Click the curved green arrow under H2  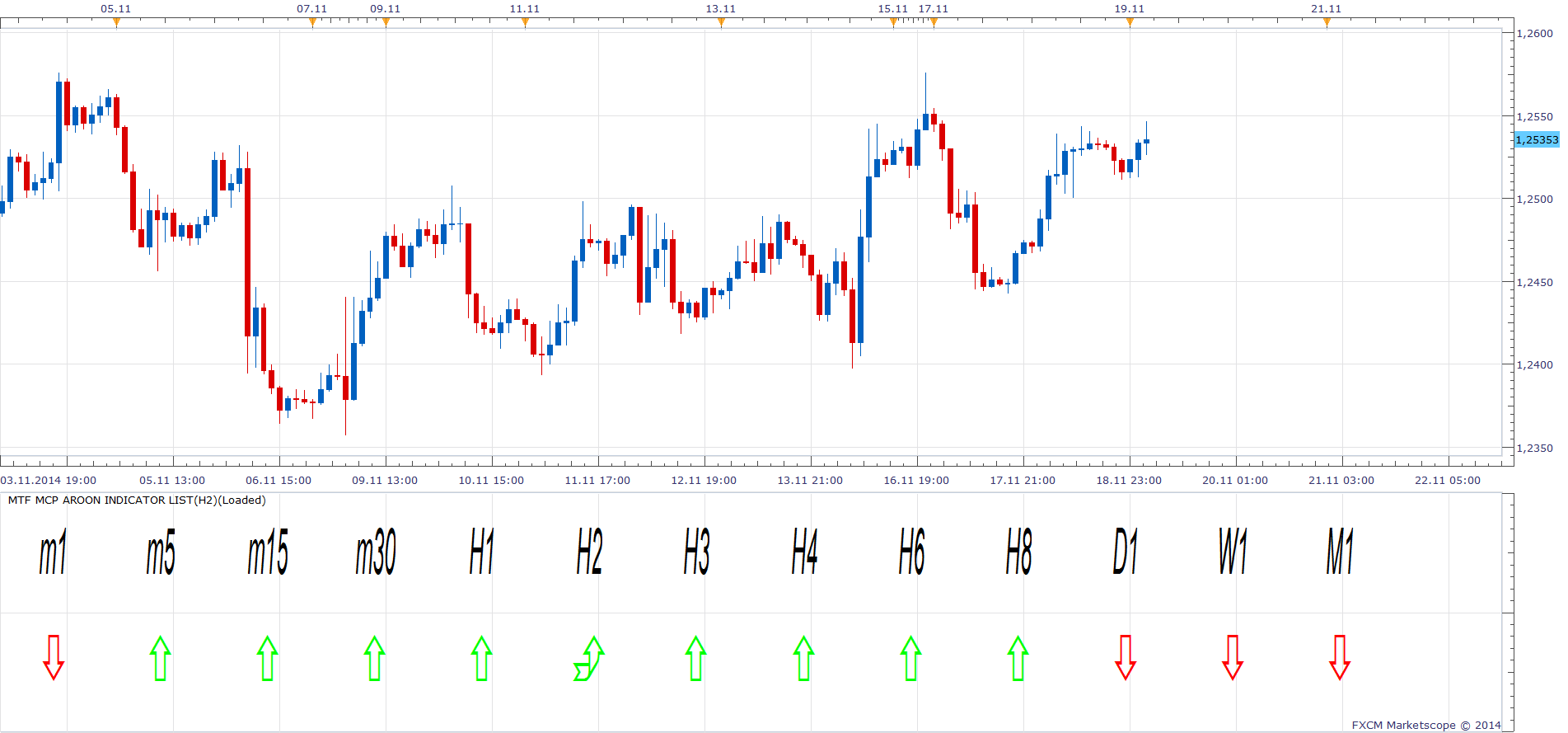tap(589, 658)
